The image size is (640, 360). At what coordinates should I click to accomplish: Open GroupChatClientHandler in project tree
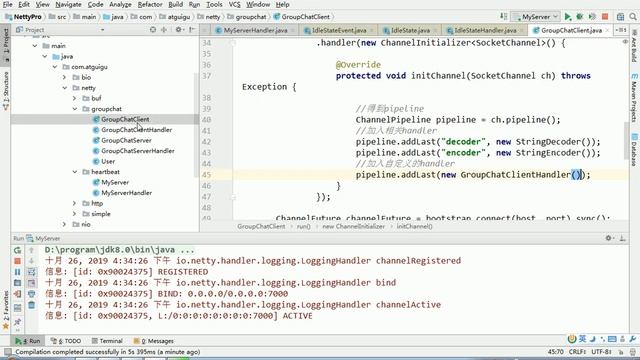(x=136, y=130)
